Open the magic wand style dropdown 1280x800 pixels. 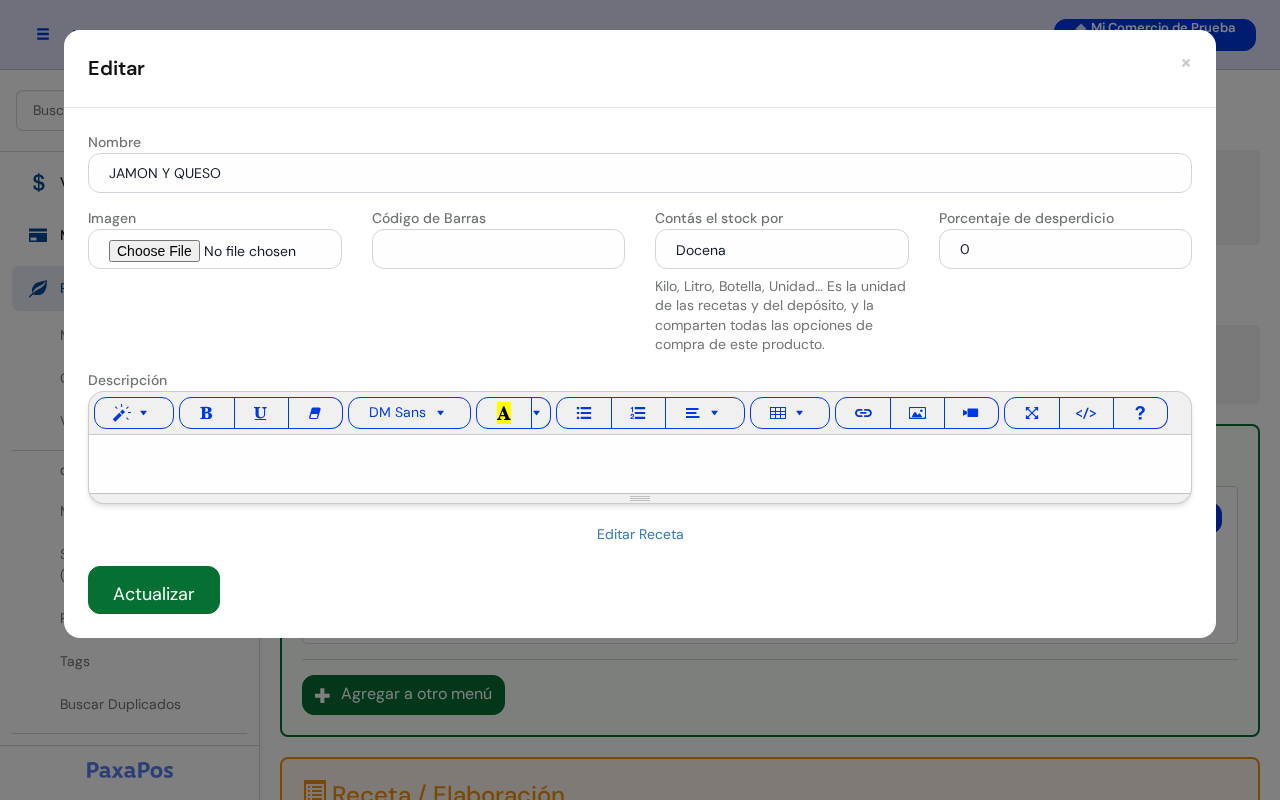tap(134, 413)
